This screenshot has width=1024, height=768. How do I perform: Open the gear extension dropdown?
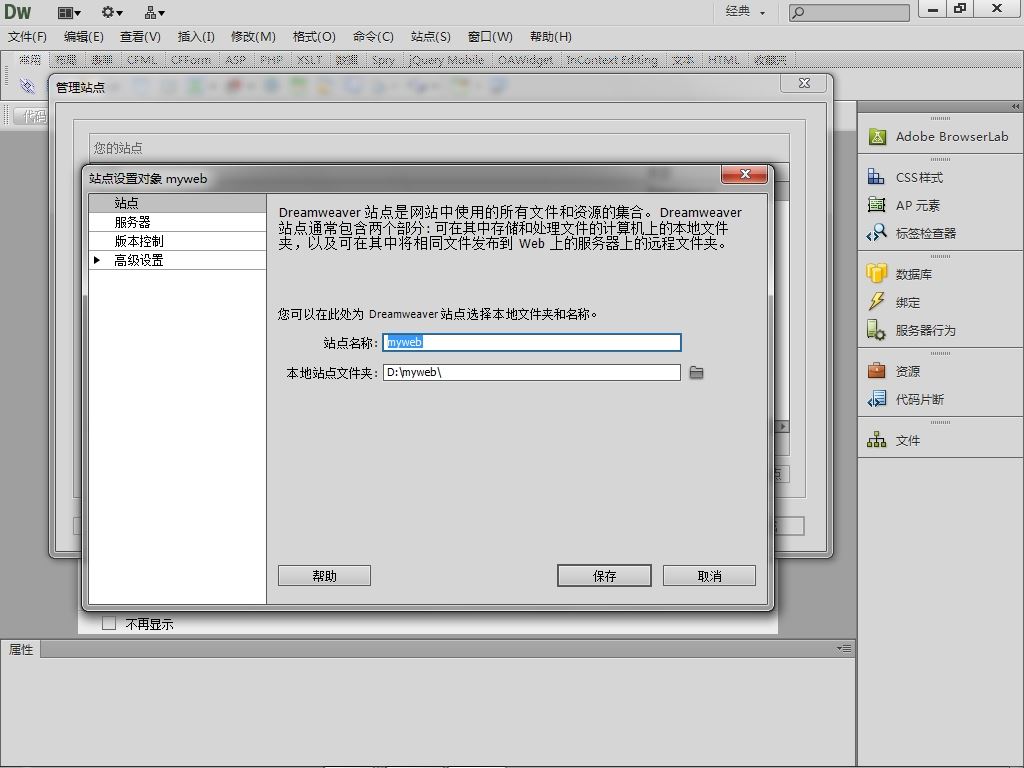[112, 12]
